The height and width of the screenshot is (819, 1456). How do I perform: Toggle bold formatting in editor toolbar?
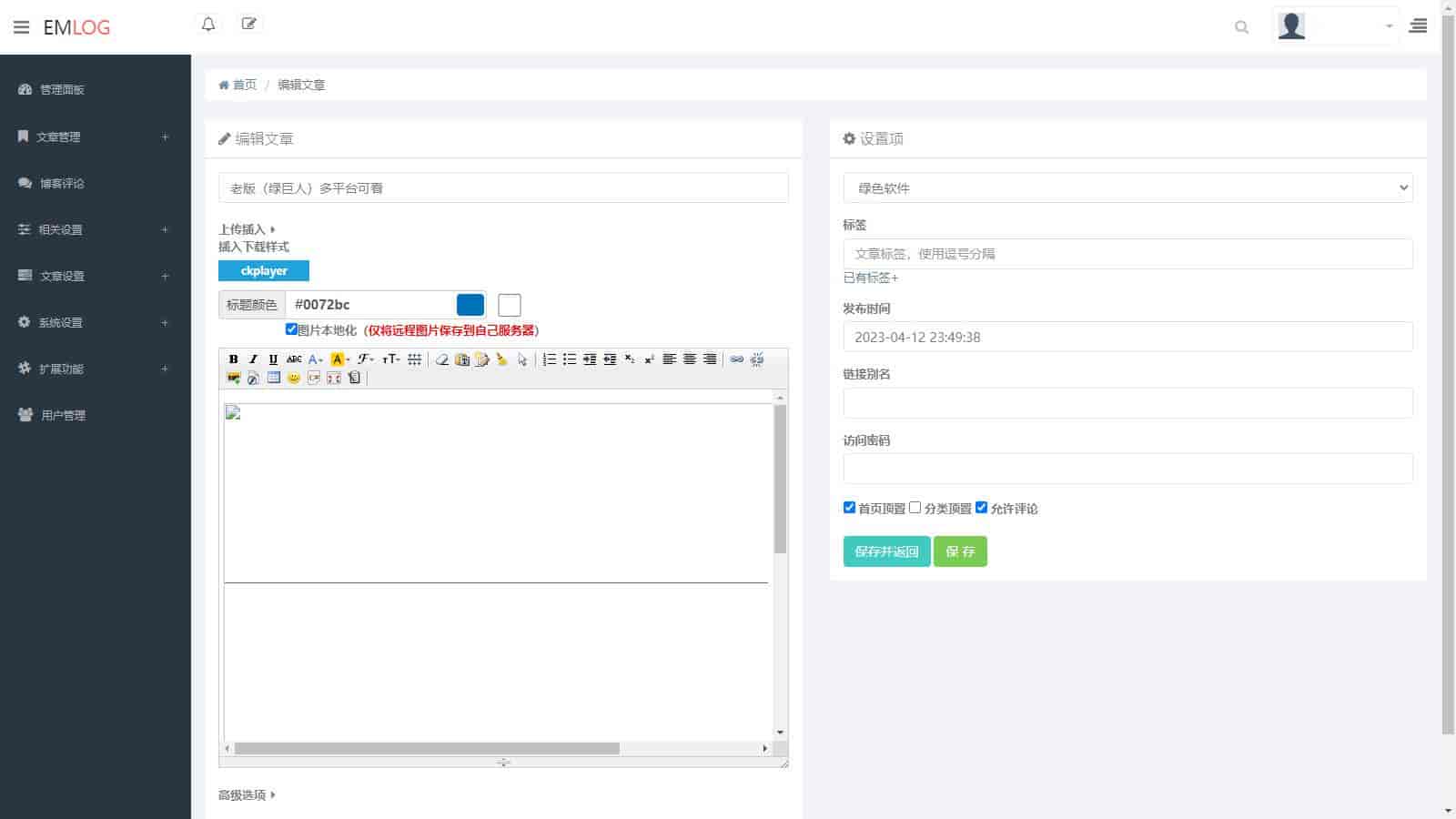tap(233, 359)
